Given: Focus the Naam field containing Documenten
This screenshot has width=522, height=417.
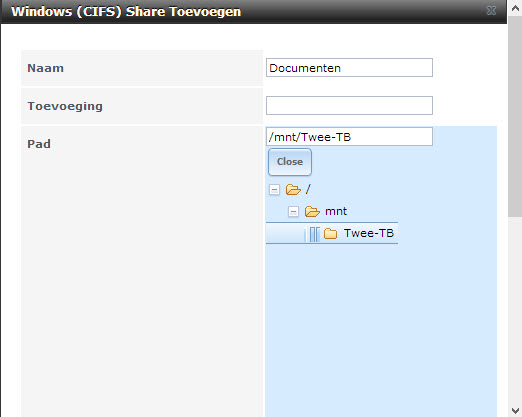Looking at the screenshot, I should 349,68.
